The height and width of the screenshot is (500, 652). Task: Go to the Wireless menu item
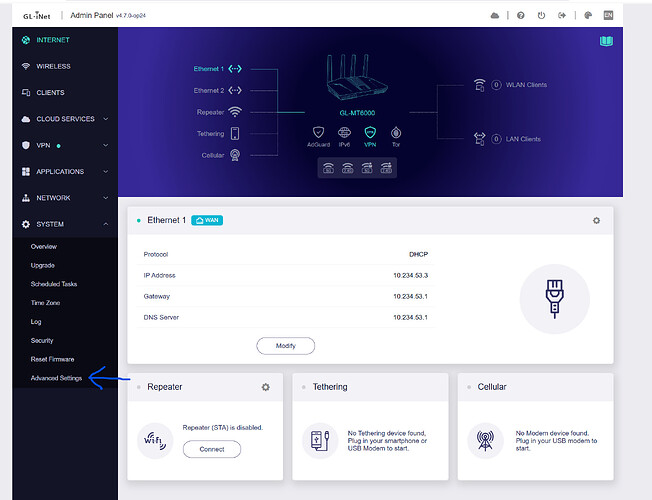53,67
